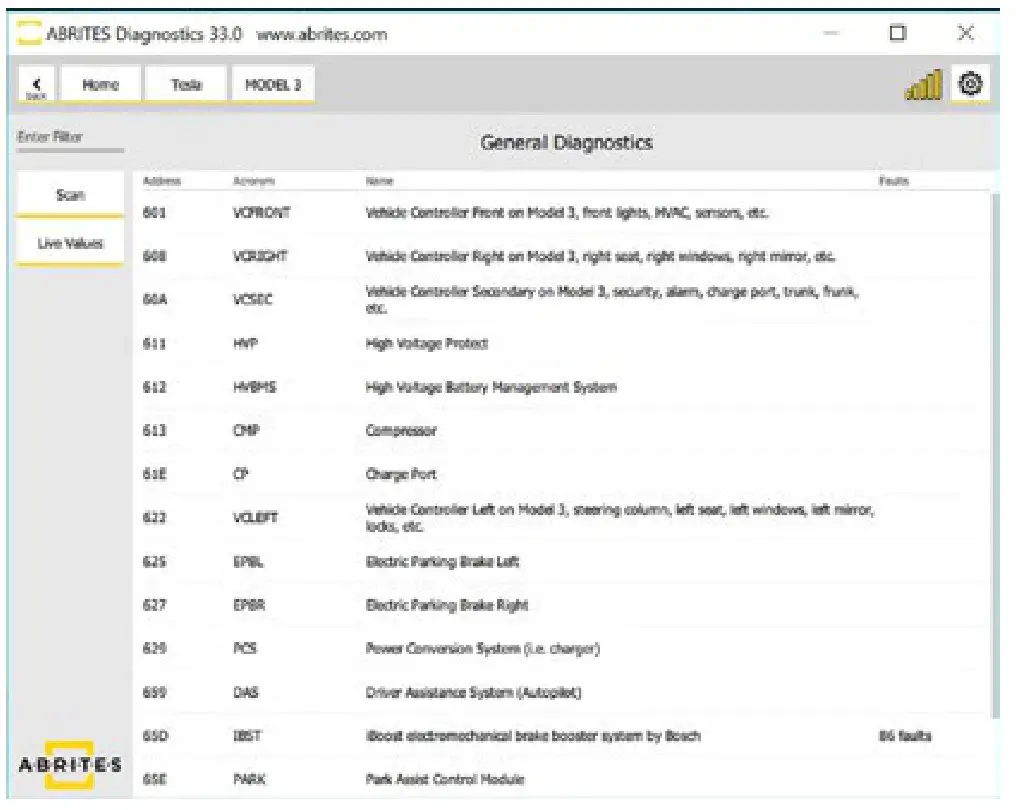This screenshot has width=1016, height=810.
Task: Open the PCS Power Conversion System row
Action: point(561,648)
